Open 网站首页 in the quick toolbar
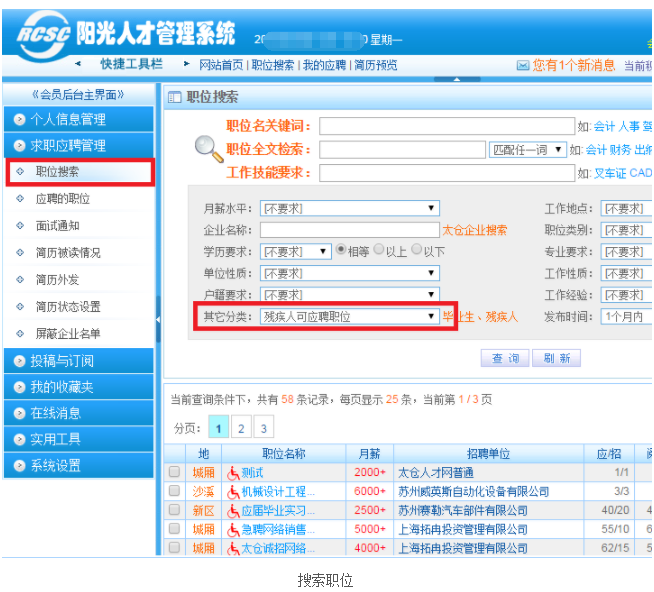The image size is (654, 592). pyautogui.click(x=221, y=65)
